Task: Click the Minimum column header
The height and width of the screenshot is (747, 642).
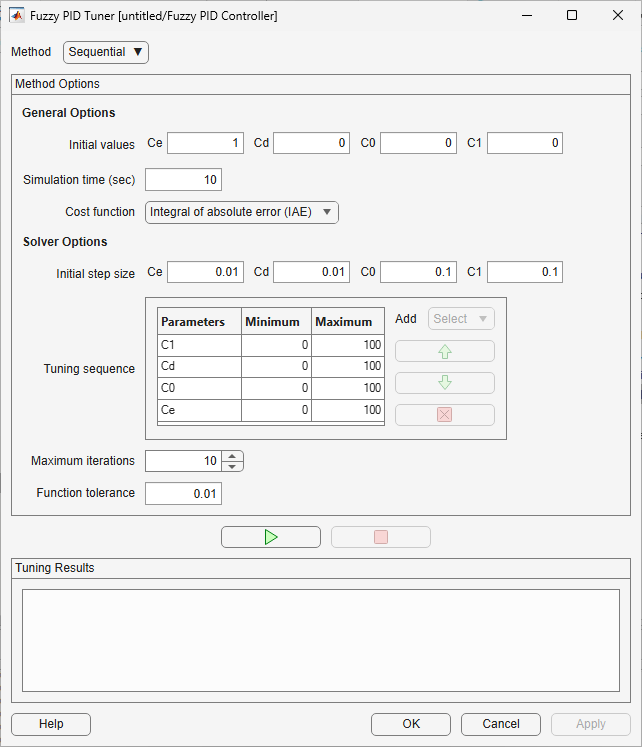Action: (276, 322)
